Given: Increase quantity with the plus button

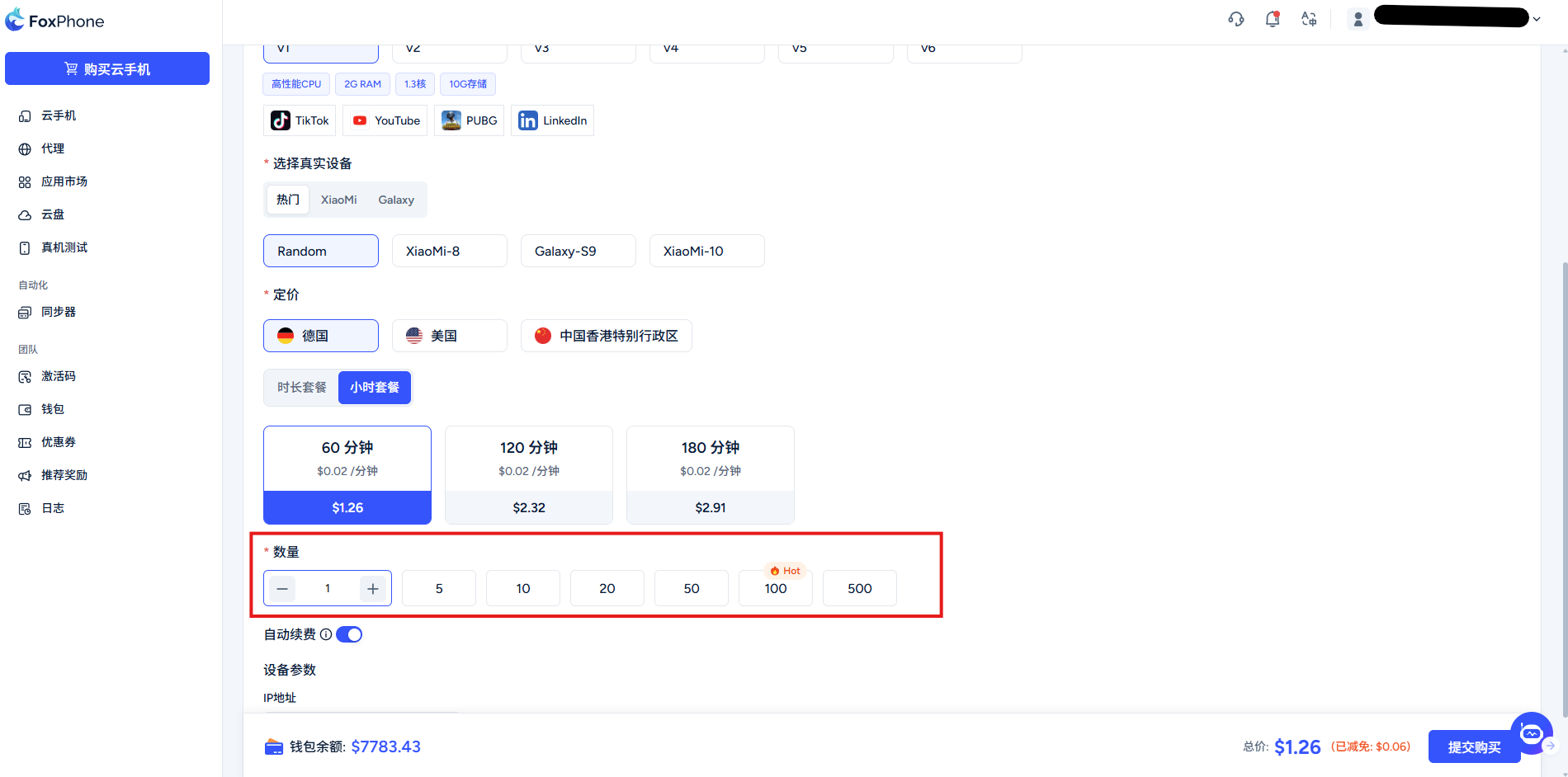Looking at the screenshot, I should click(x=373, y=588).
